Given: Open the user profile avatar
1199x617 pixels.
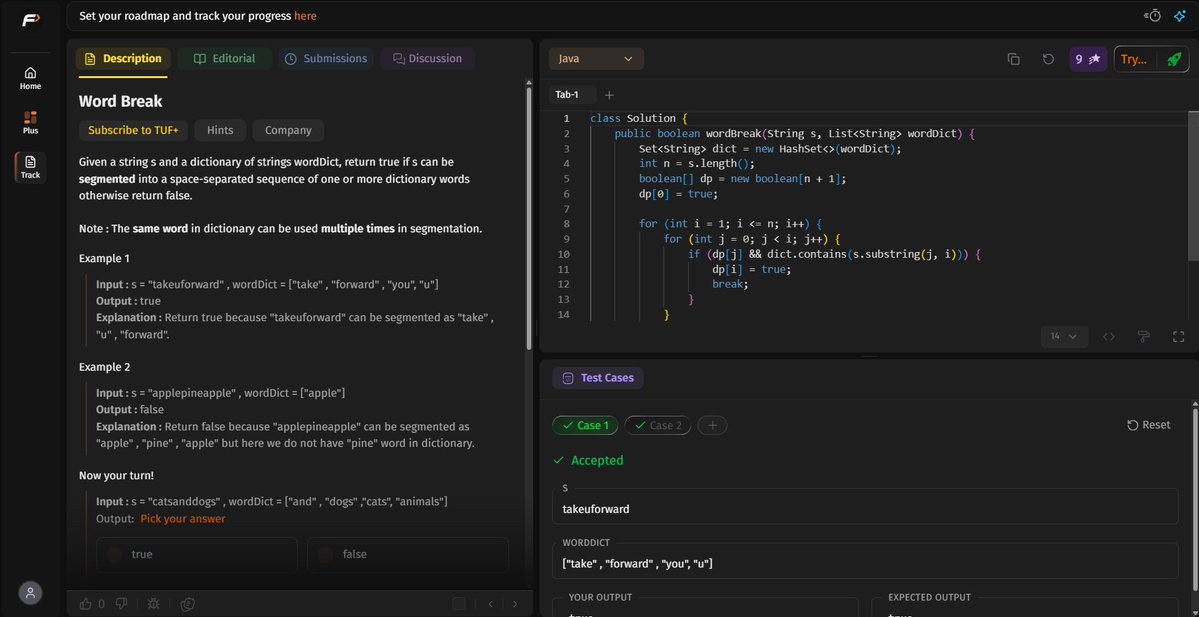Looking at the screenshot, I should click(30, 593).
